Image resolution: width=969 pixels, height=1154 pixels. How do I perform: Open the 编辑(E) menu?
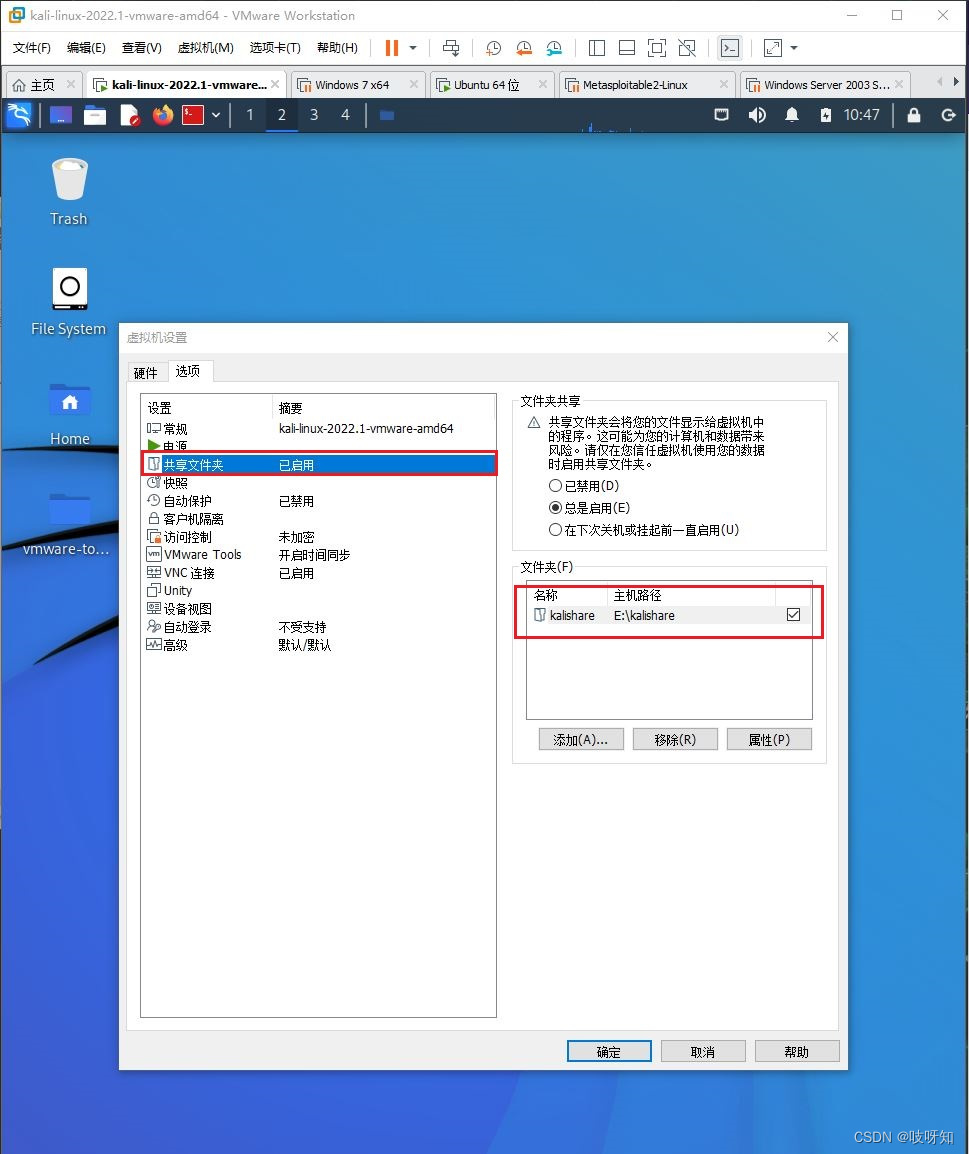(x=86, y=48)
